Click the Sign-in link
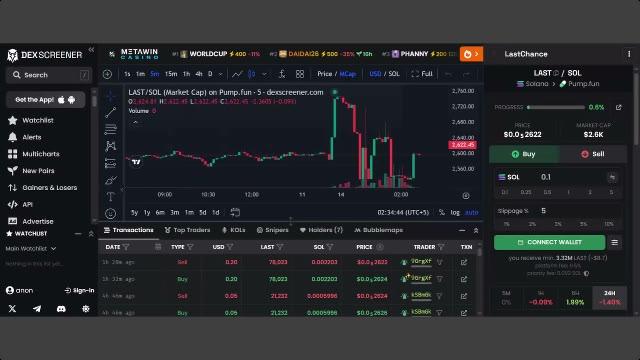This screenshot has height=360, width=640. (79, 291)
